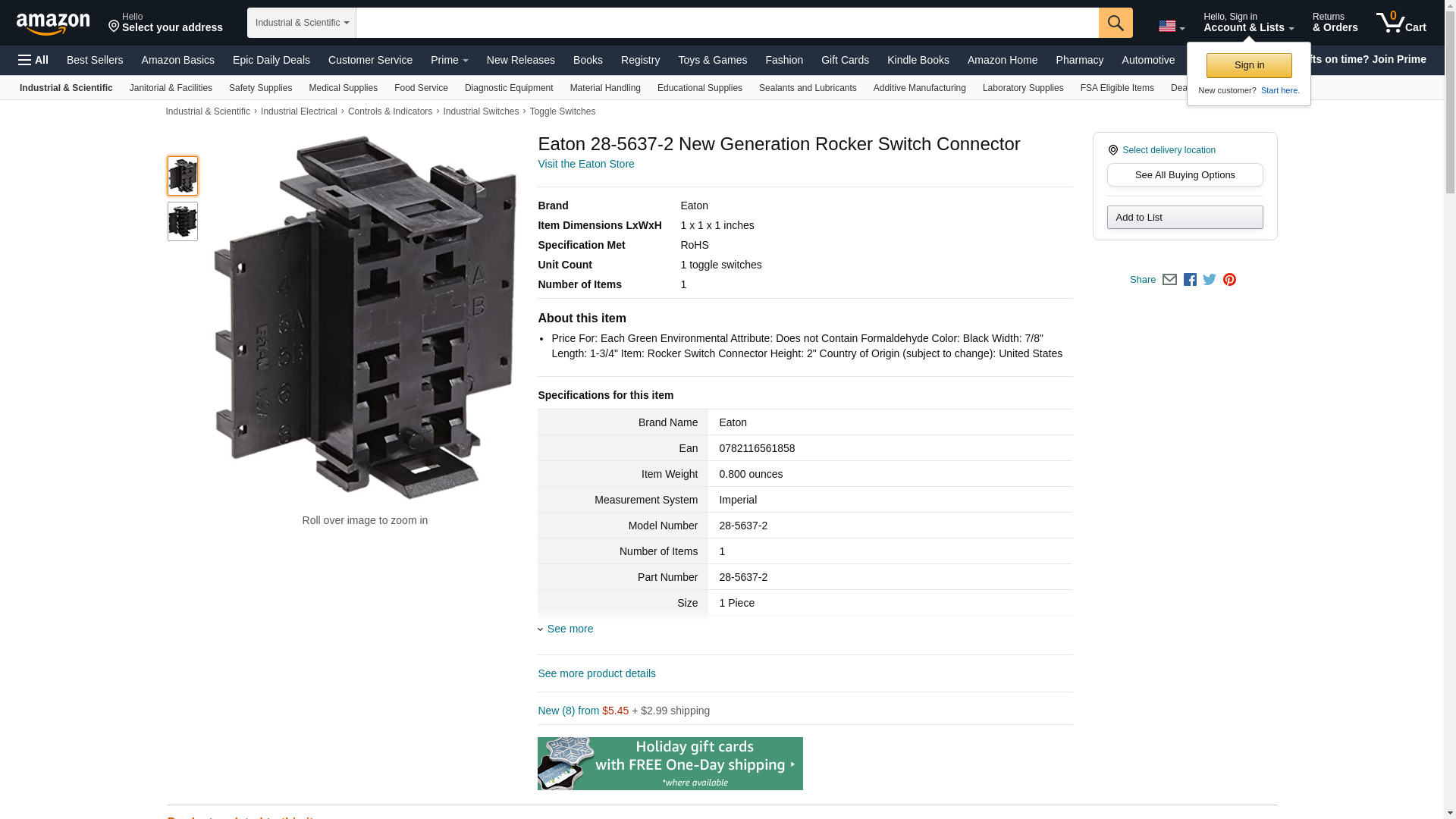Select the second product thumbnail
Image resolution: width=1456 pixels, height=819 pixels.
click(x=182, y=221)
